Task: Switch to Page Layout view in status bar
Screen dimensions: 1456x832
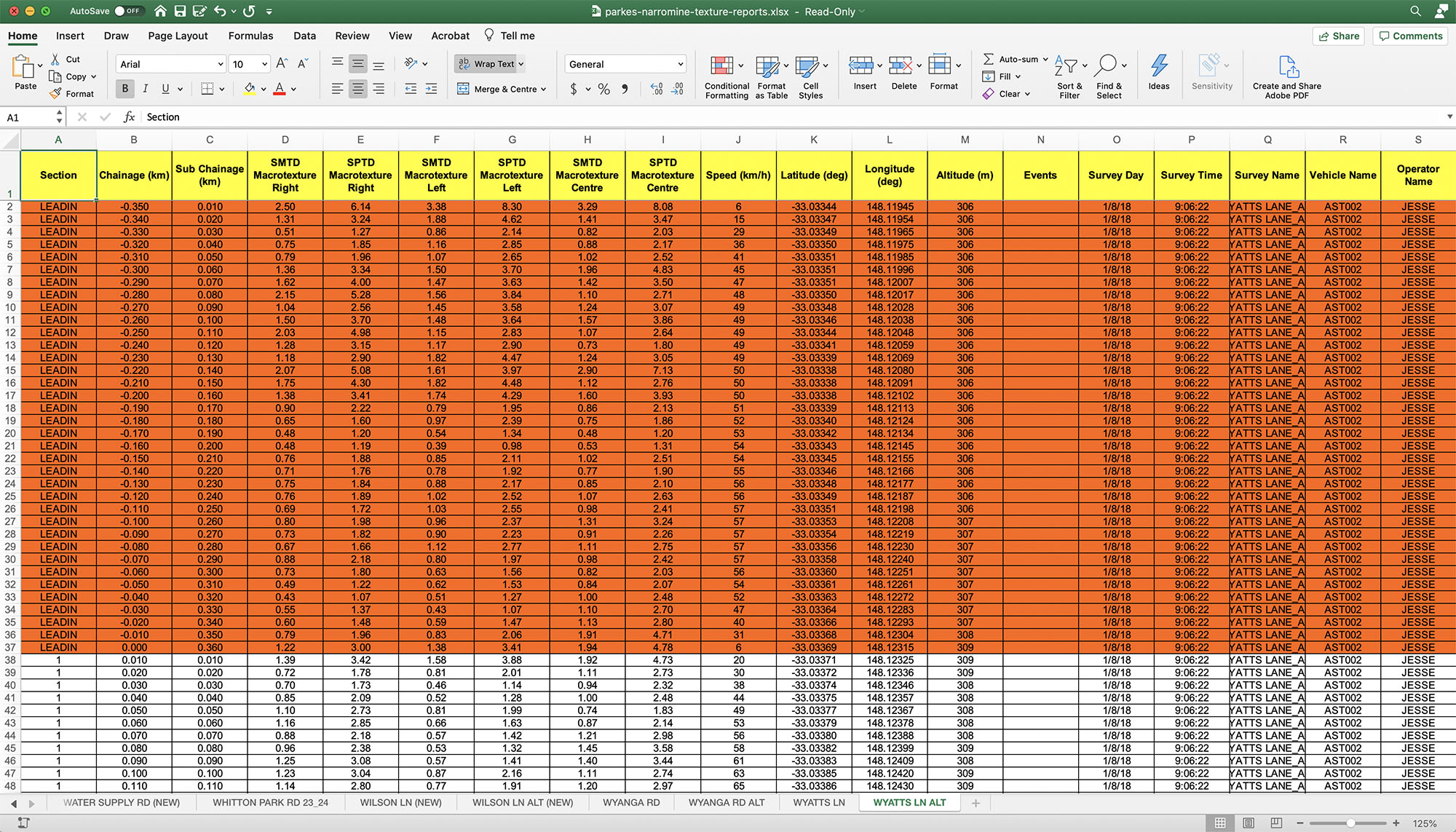Action: pos(1249,823)
